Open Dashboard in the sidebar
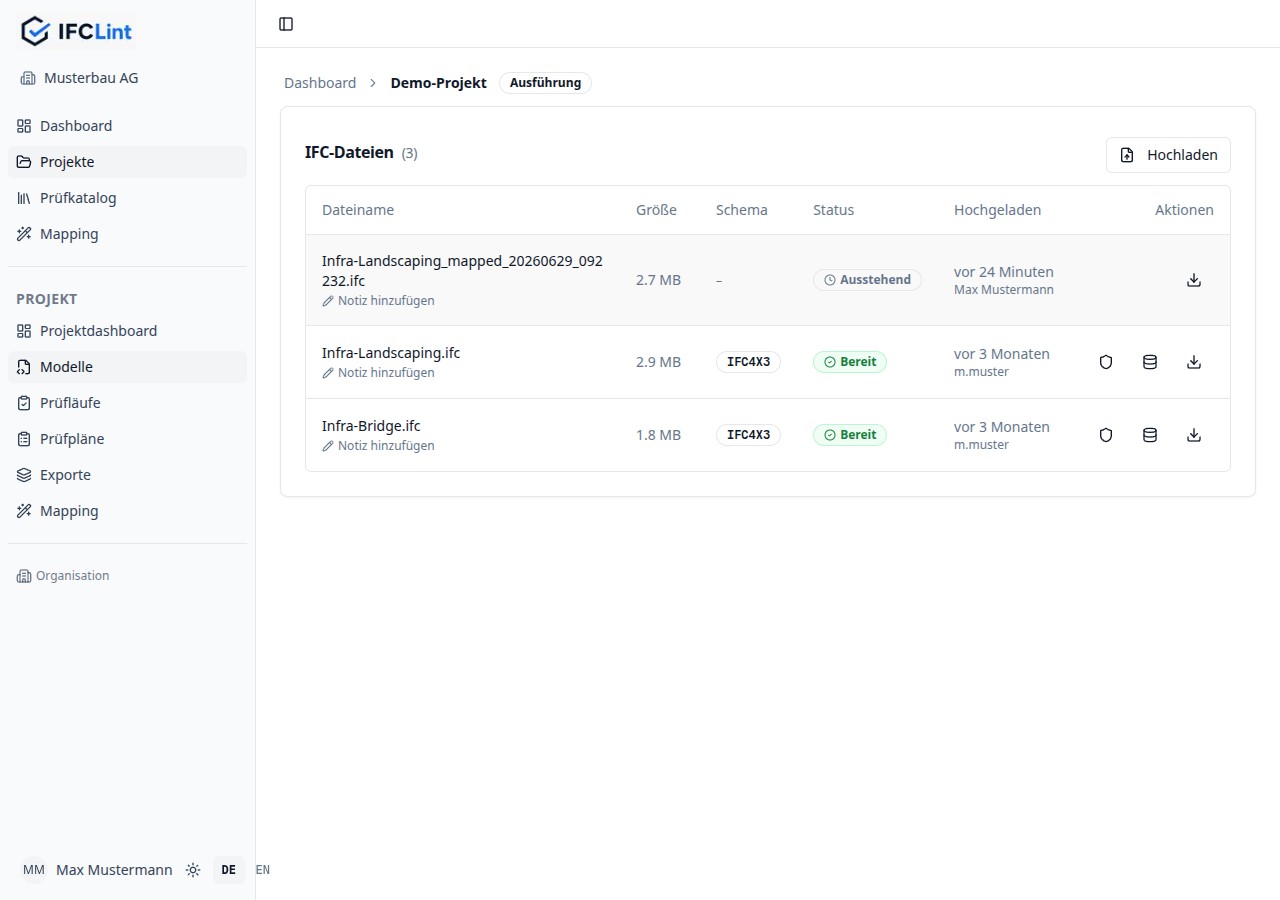Screen dimensions: 1280x900 point(127,126)
